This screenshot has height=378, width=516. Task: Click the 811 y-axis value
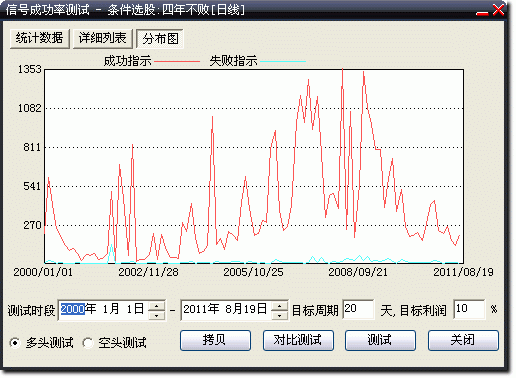pos(32,147)
